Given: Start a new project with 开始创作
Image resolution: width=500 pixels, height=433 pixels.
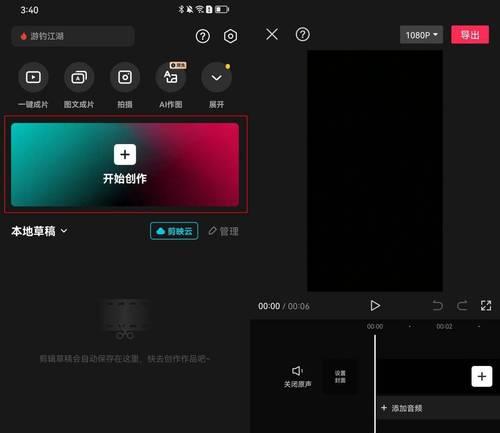Looking at the screenshot, I should pos(125,165).
